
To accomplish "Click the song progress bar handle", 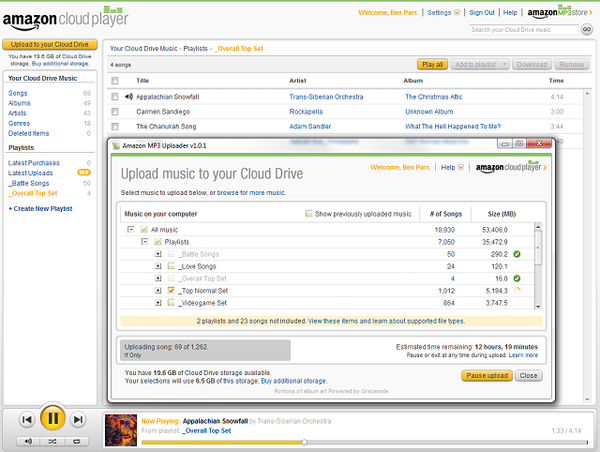I will tap(304, 442).
